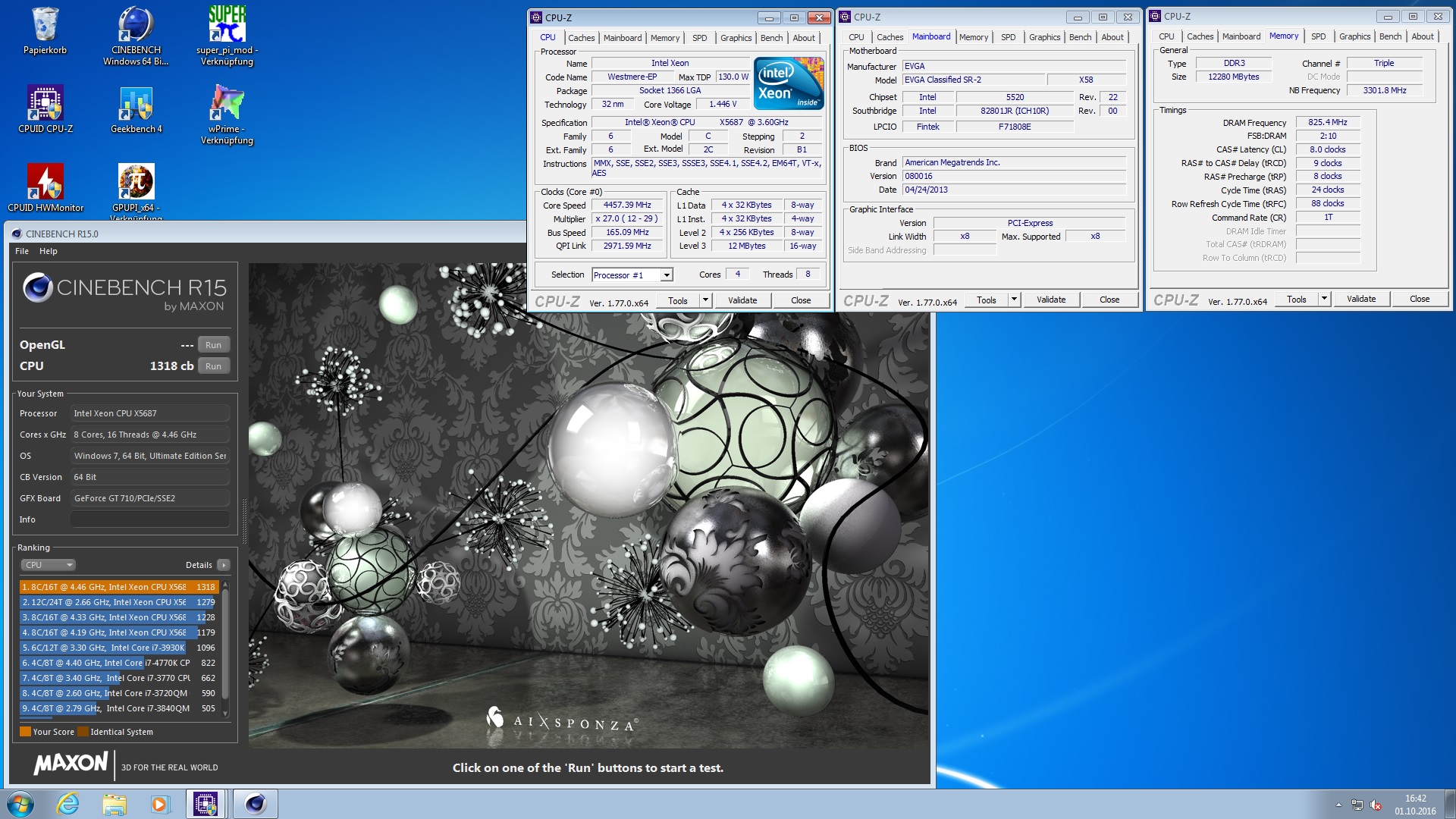Click the rendered Cinebench scene image
This screenshot has height=819, width=1456.
coord(588,505)
